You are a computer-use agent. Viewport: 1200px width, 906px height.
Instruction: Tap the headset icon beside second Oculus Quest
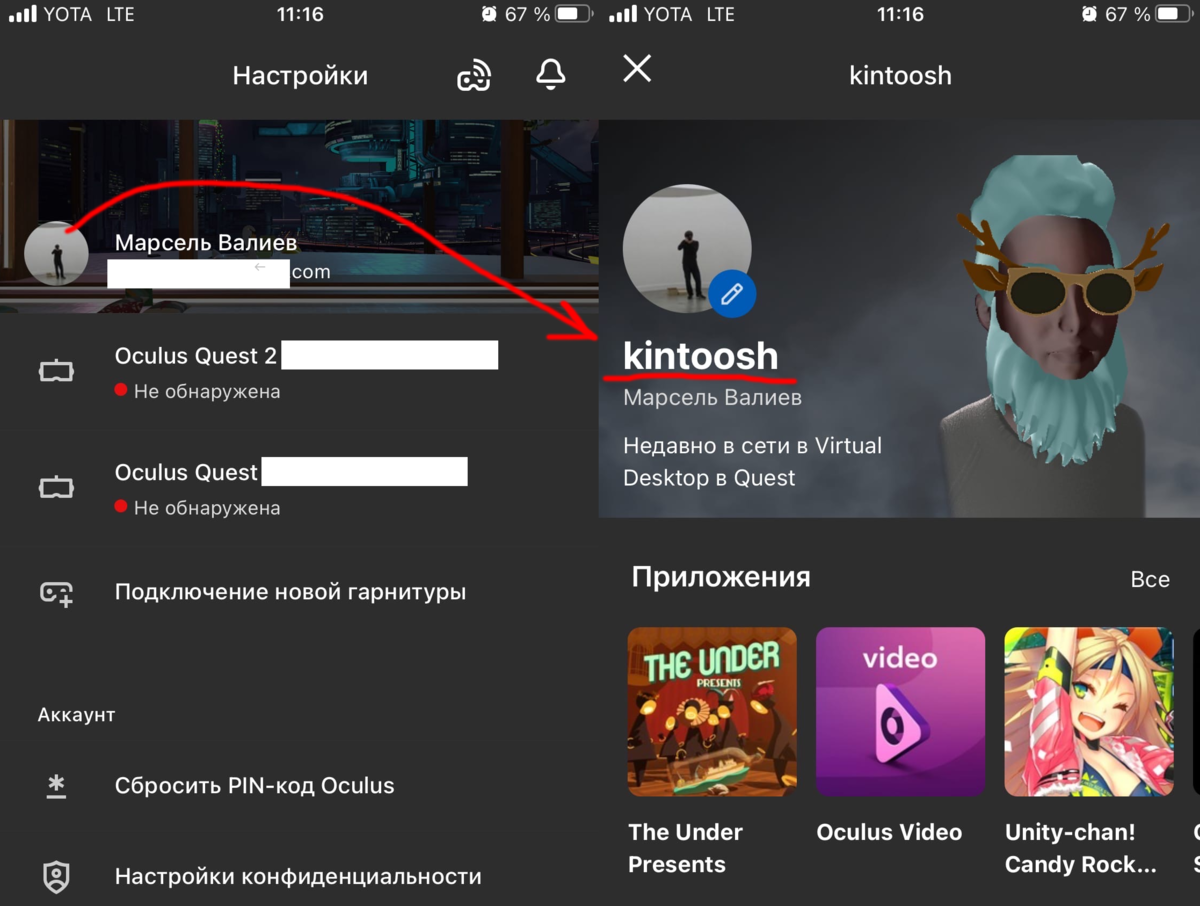(x=56, y=488)
